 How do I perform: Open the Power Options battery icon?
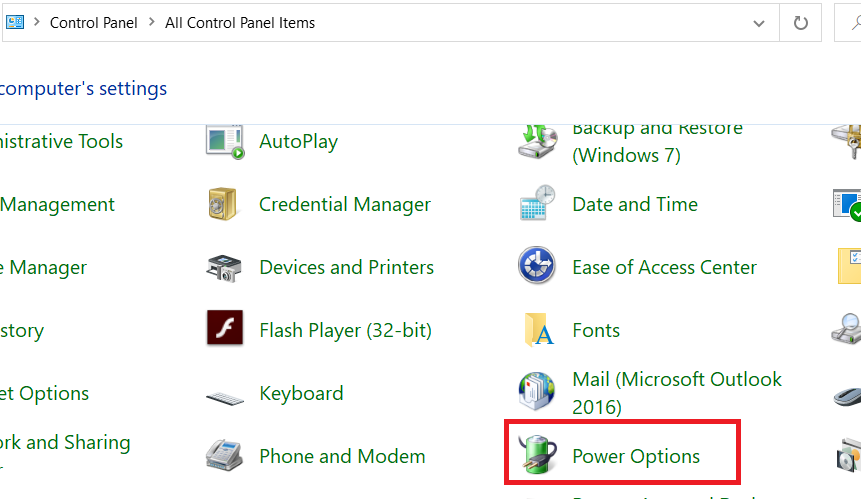(537, 456)
